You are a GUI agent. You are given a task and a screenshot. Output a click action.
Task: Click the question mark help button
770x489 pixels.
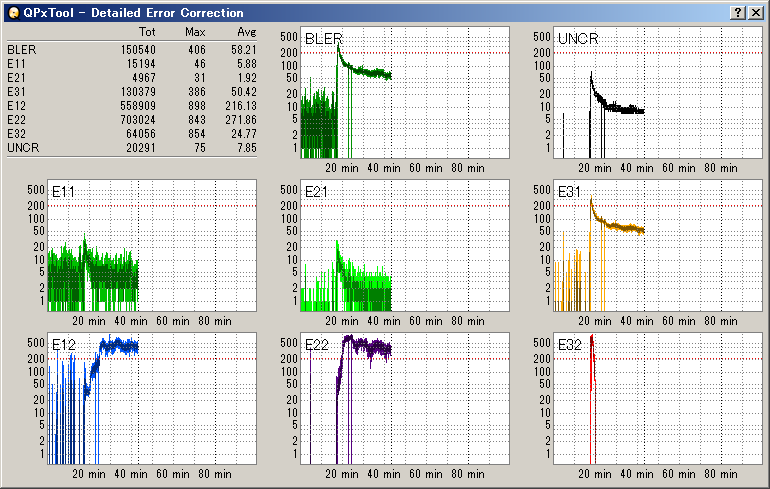(x=737, y=12)
